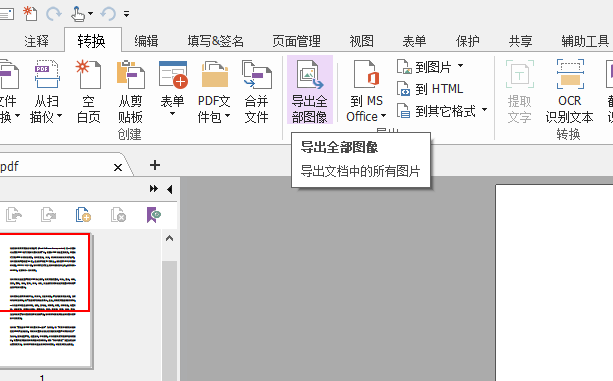Collapse the side panel with left triangle
Viewport: 613px width, 381px height.
(x=170, y=189)
